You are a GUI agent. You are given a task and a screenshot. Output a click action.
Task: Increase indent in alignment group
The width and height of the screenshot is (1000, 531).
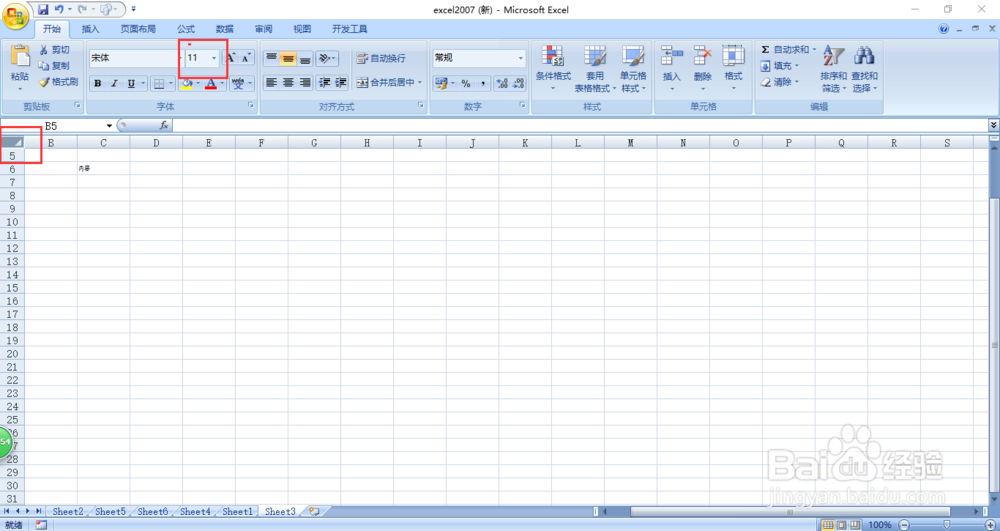coord(341,83)
